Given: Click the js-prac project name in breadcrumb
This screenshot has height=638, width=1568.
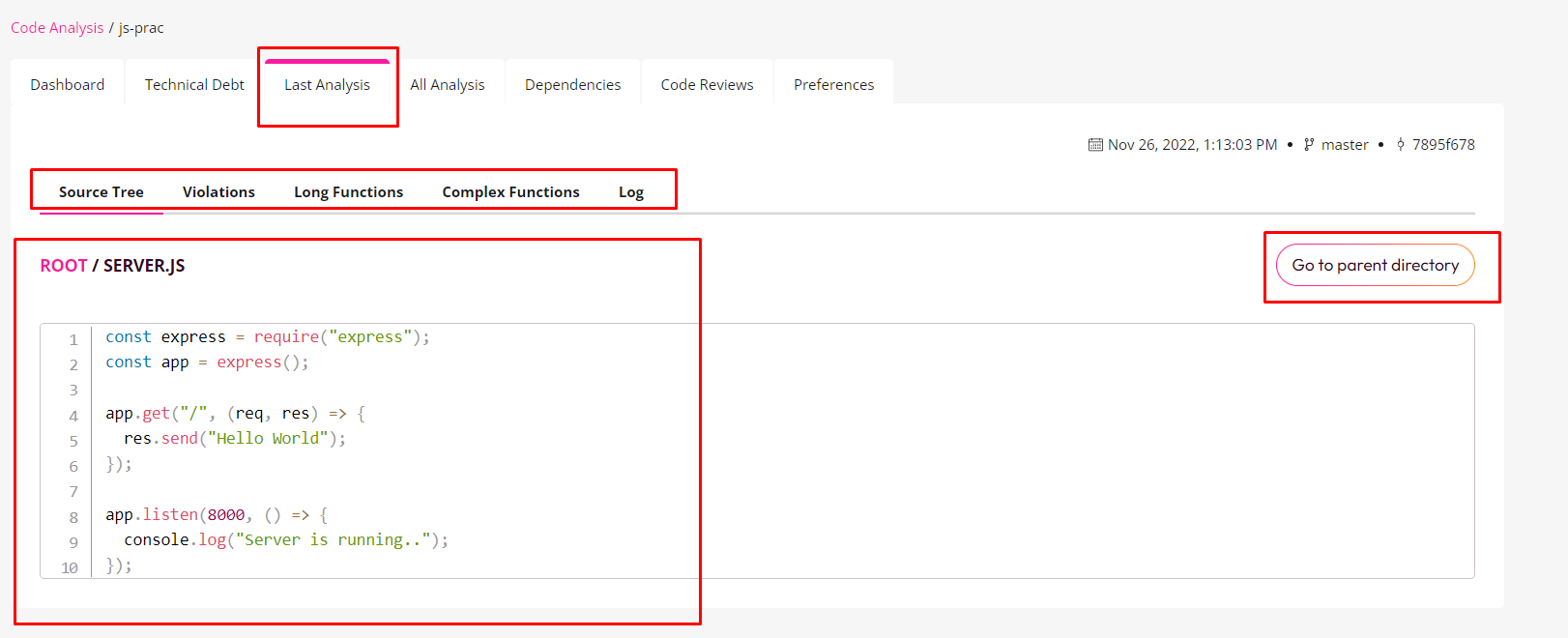Looking at the screenshot, I should [141, 28].
